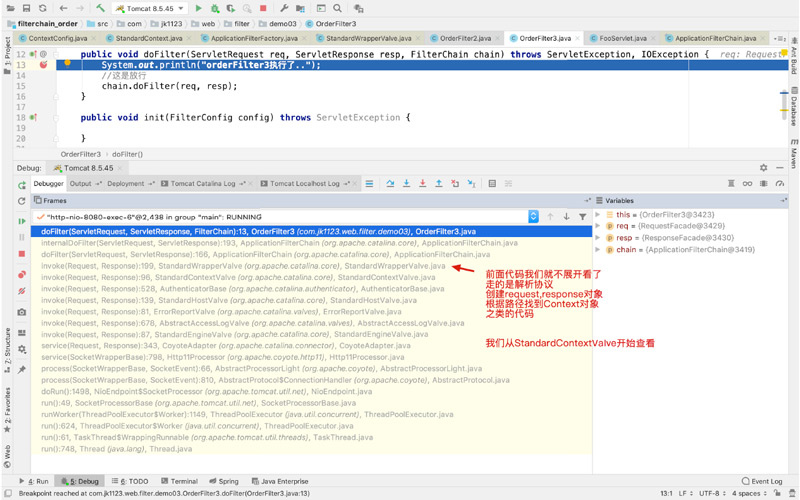Click Run with Coverage icon
The image size is (800, 500).
(231, 8)
